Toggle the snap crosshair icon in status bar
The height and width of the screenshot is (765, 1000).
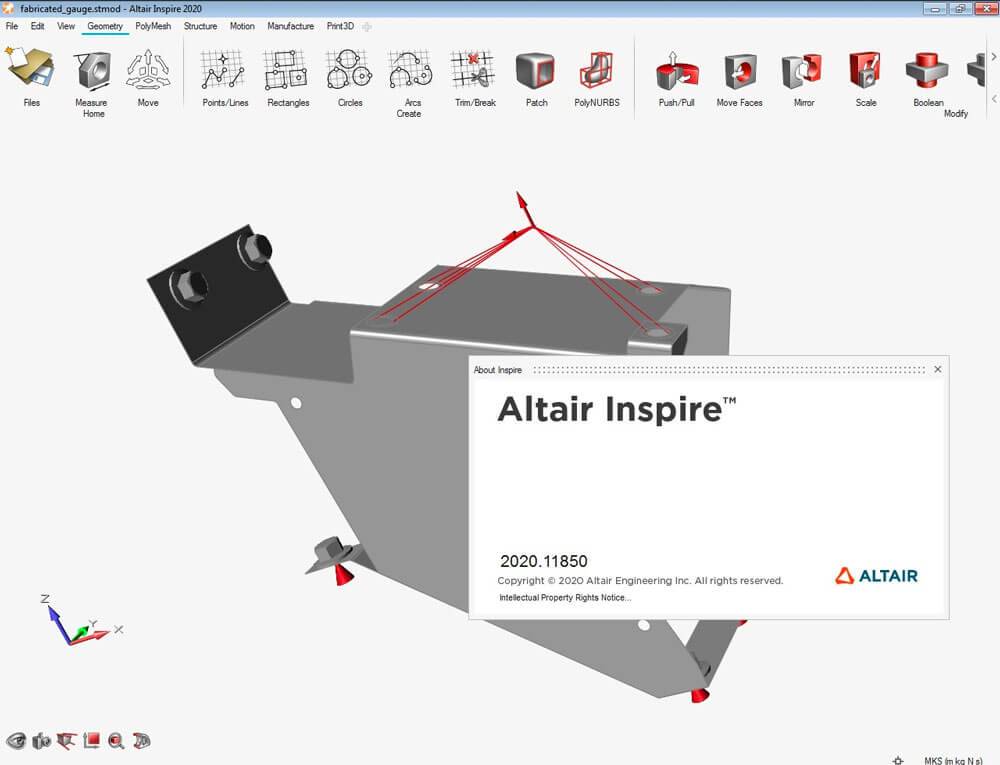(x=898, y=760)
